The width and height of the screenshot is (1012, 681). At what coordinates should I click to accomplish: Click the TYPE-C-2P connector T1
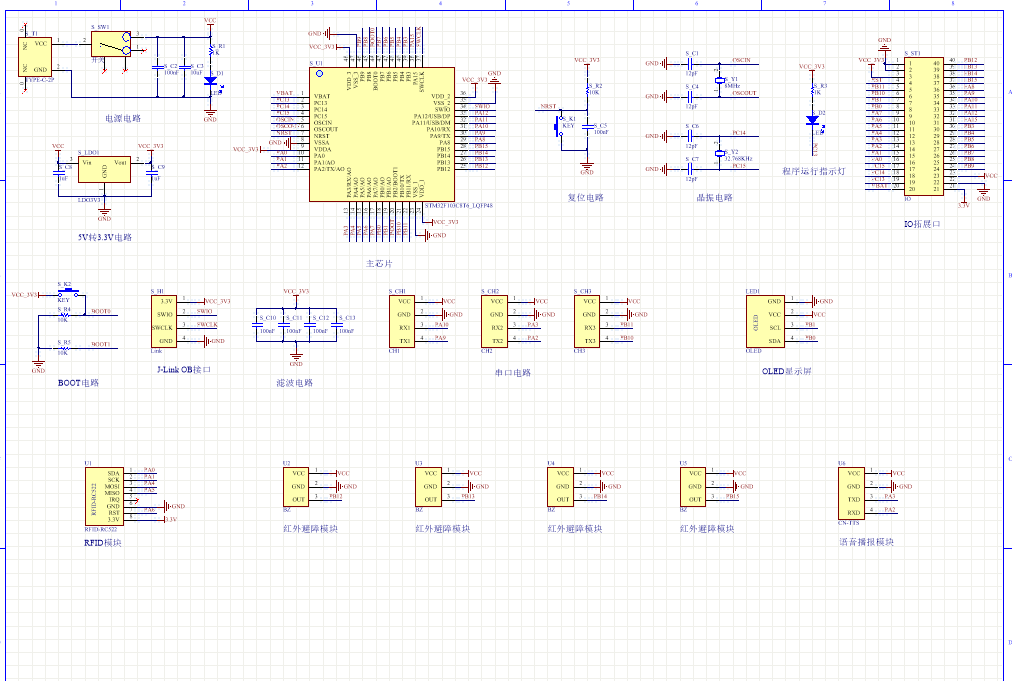coord(36,57)
